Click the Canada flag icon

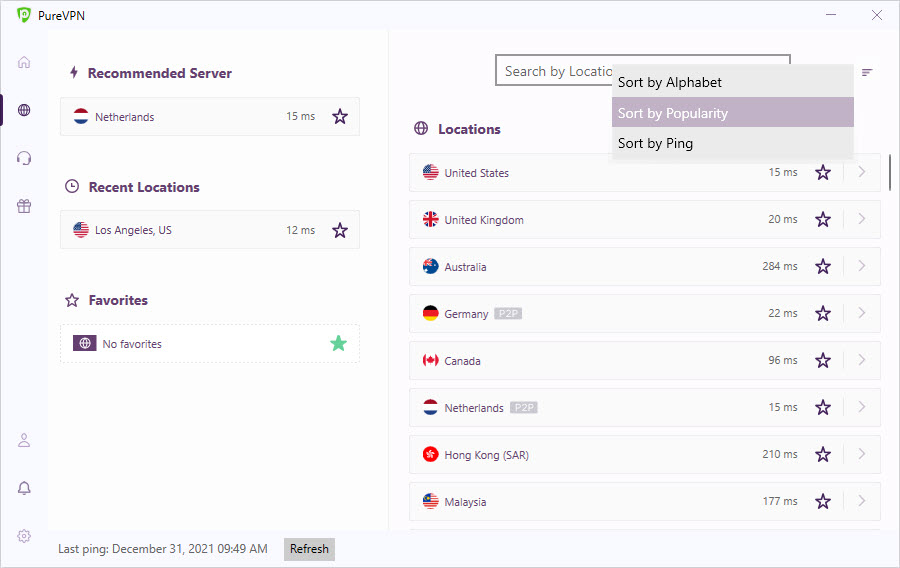click(x=430, y=360)
